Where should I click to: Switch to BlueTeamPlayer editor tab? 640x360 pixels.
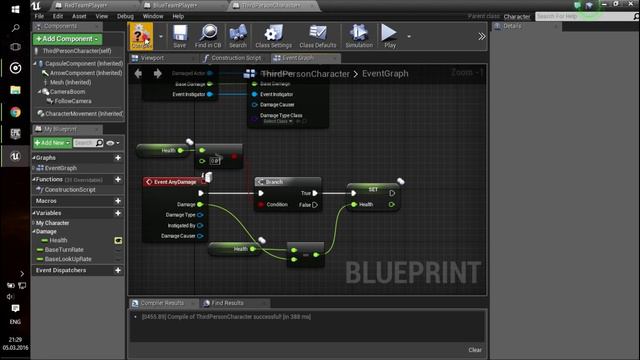click(175, 5)
